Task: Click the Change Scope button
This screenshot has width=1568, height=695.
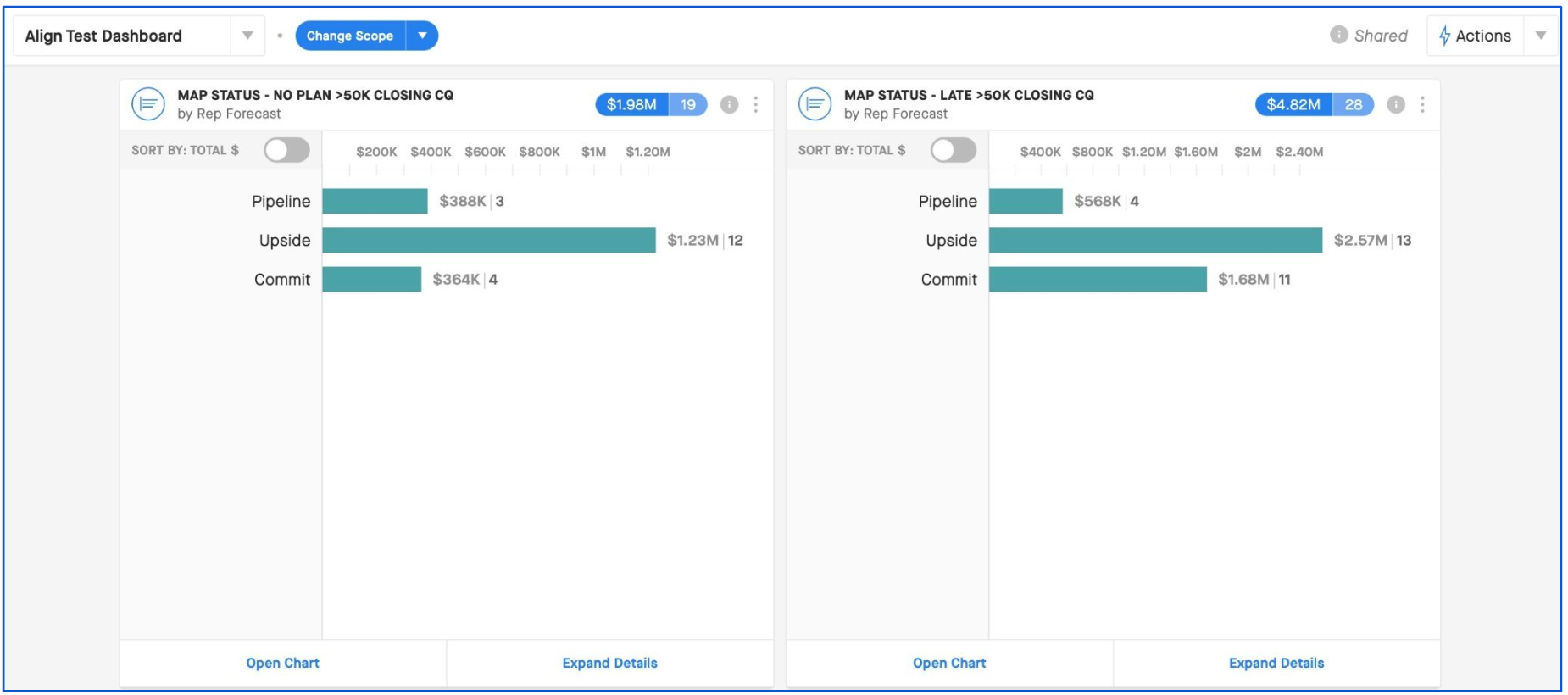Action: [x=350, y=36]
